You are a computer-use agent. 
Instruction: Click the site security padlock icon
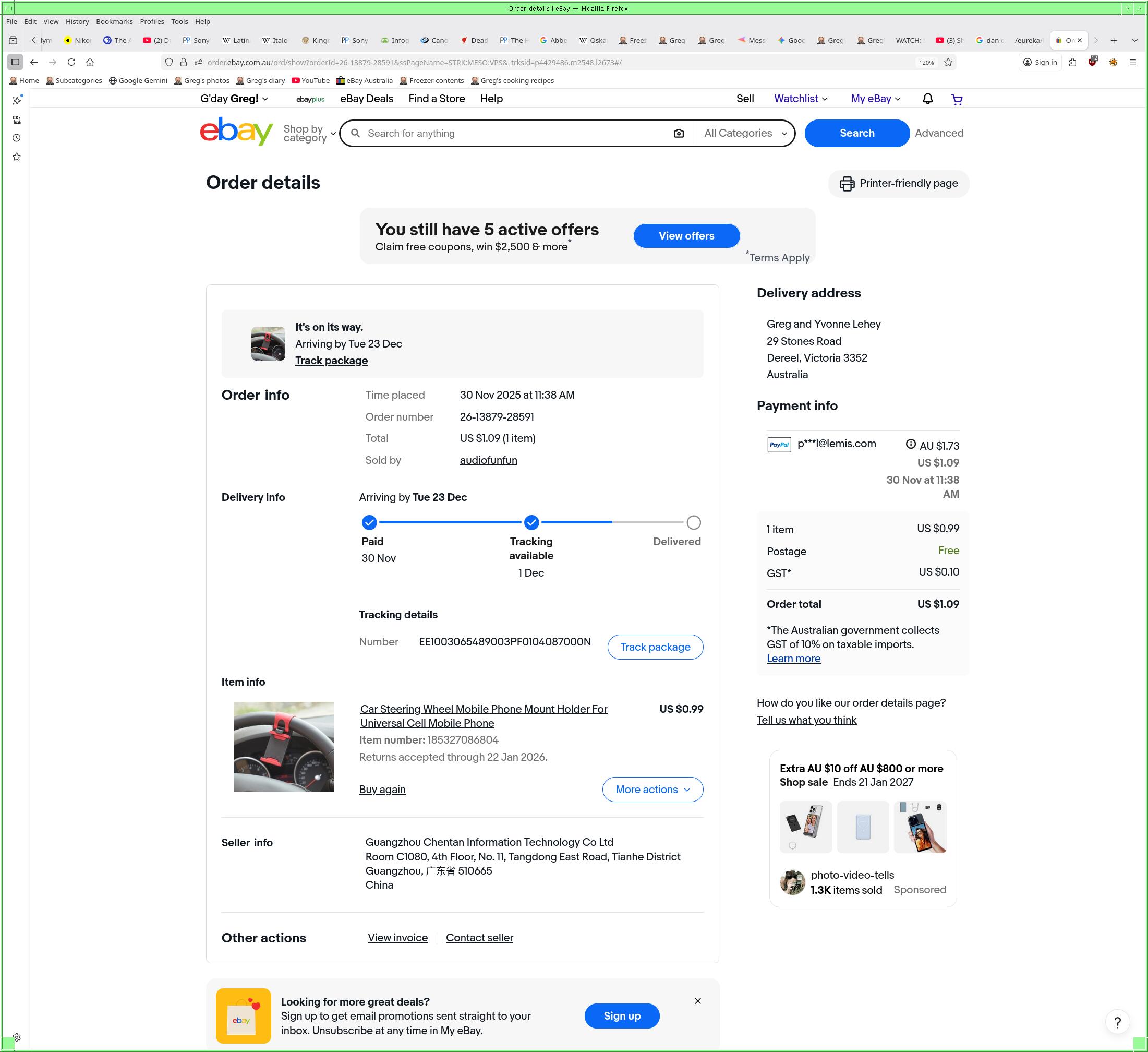184,62
